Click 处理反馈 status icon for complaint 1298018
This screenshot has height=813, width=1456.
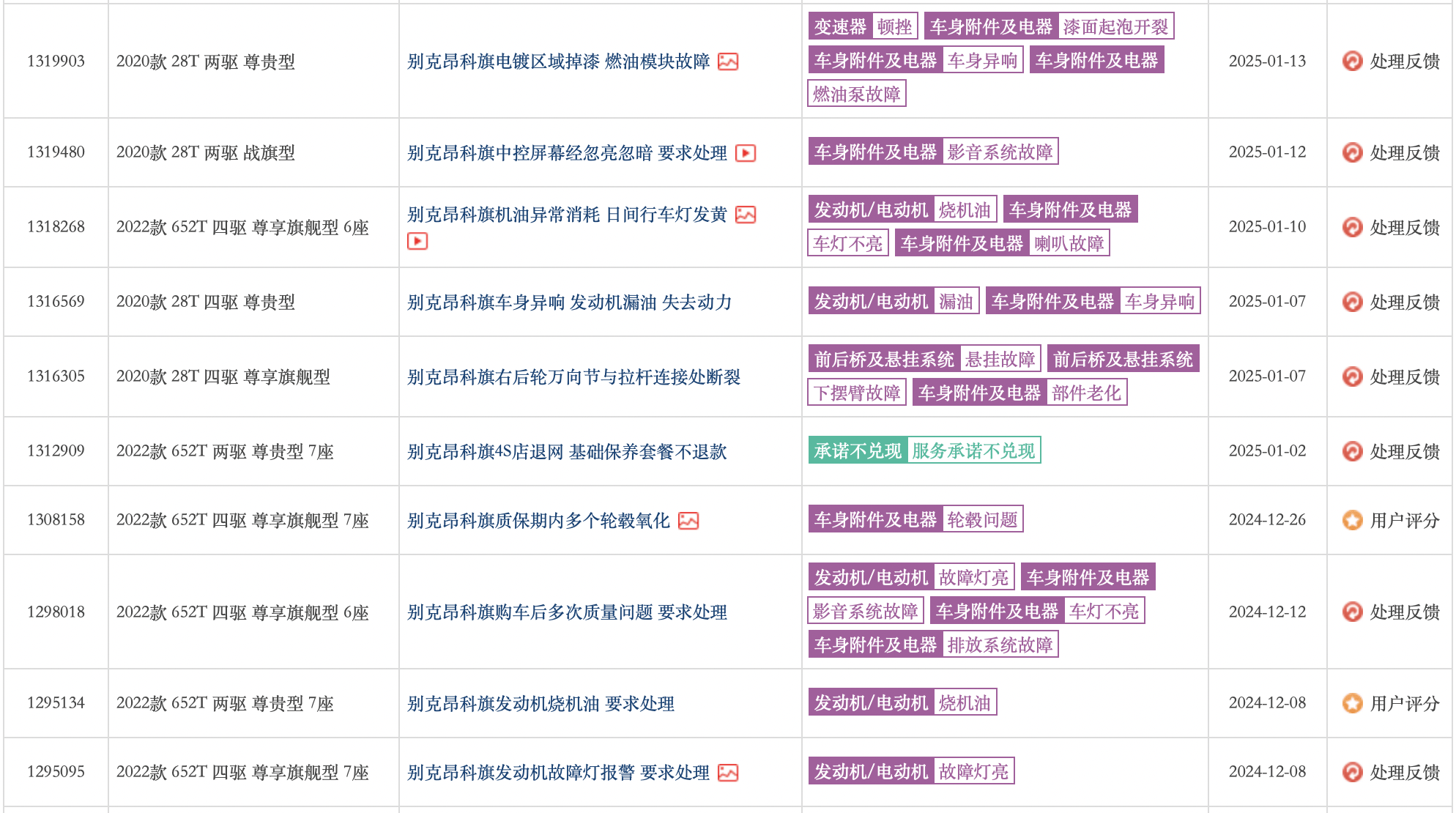[x=1352, y=612]
